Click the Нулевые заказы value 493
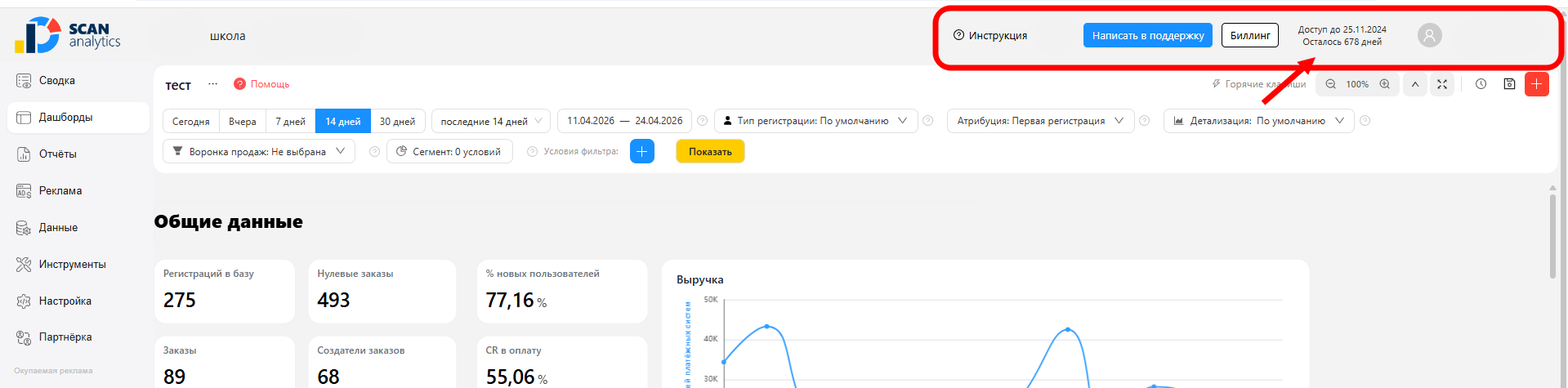The width and height of the screenshot is (1568, 388). point(333,301)
